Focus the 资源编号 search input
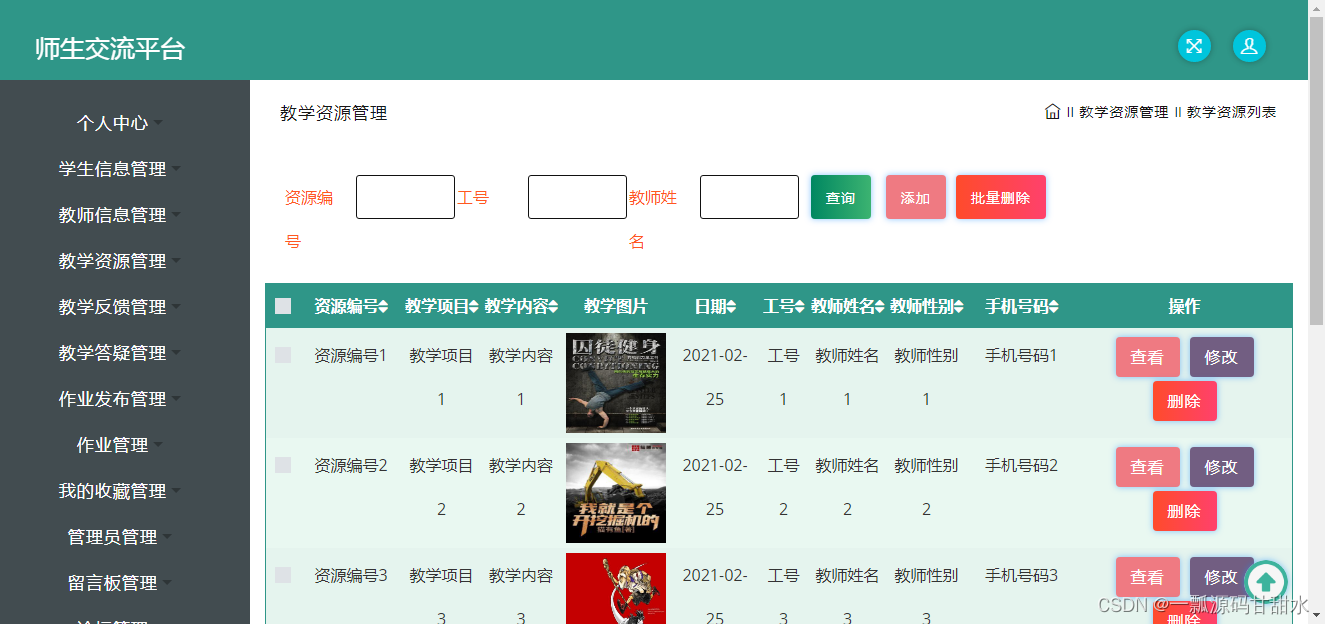This screenshot has width=1325, height=624. (405, 197)
